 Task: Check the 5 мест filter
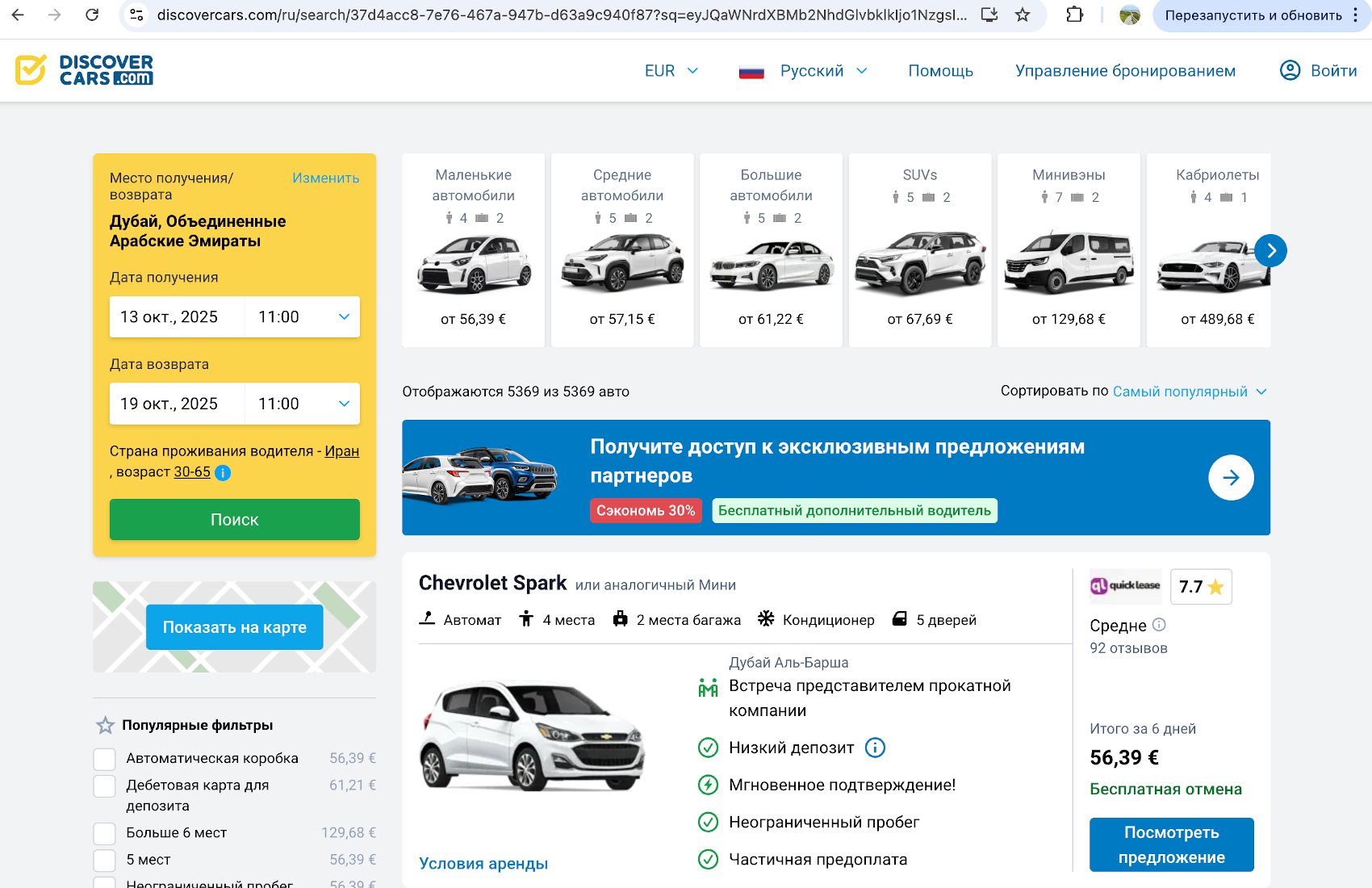pos(105,861)
